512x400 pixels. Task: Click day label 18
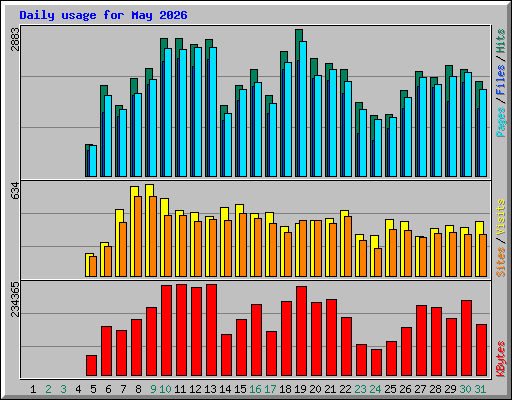pyautogui.click(x=285, y=389)
